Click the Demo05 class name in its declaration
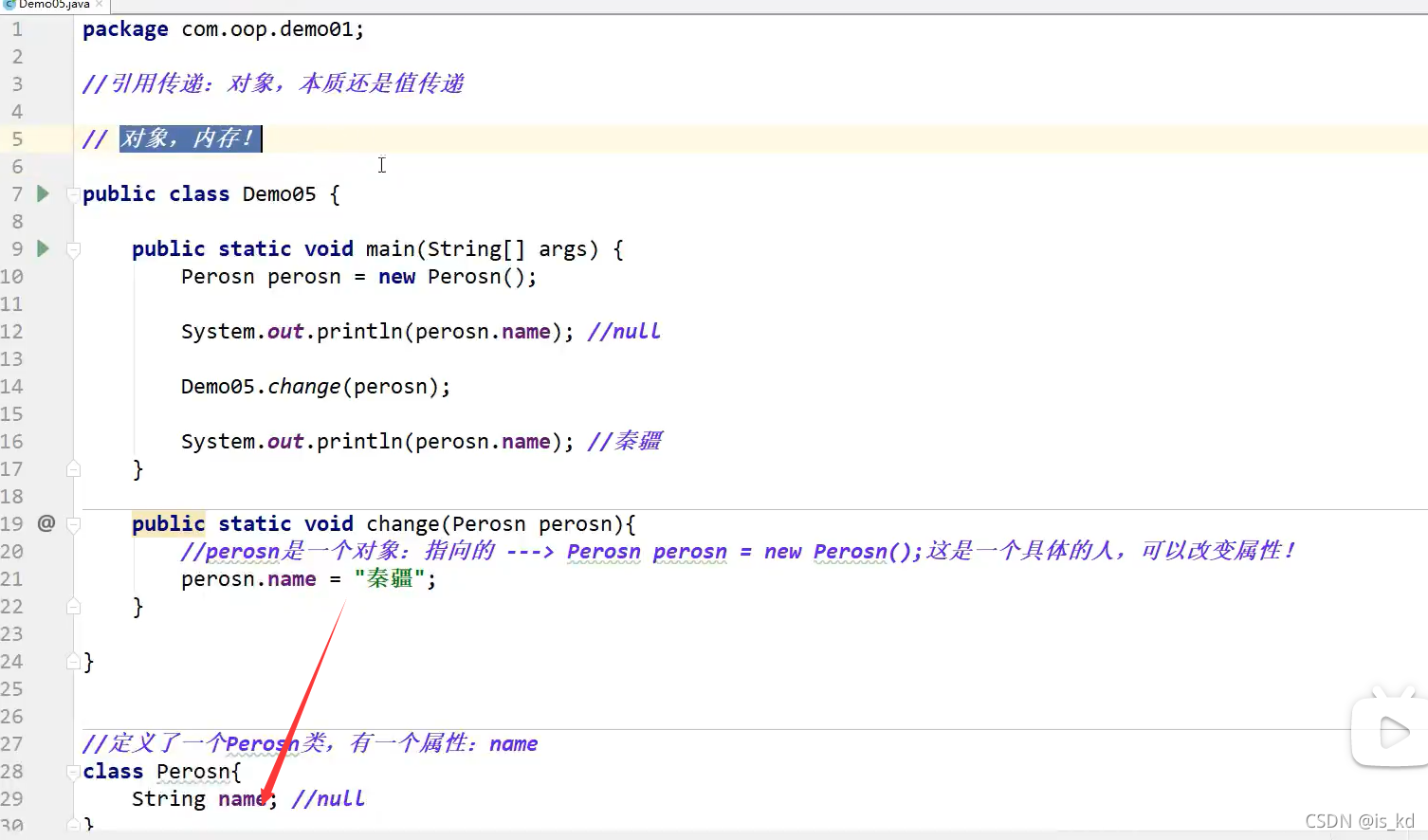The image size is (1428, 840). [279, 193]
